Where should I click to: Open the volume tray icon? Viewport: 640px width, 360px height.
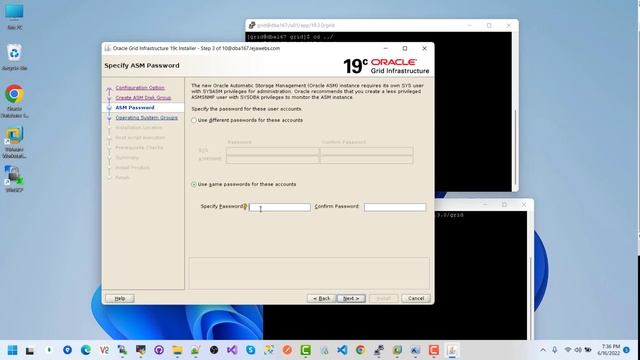[x=578, y=350]
